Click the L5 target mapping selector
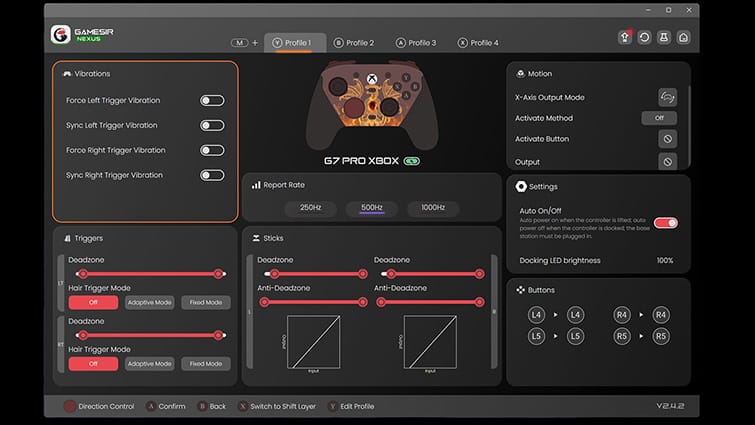Screen dimensions: 755x425 pyautogui.click(x=575, y=336)
